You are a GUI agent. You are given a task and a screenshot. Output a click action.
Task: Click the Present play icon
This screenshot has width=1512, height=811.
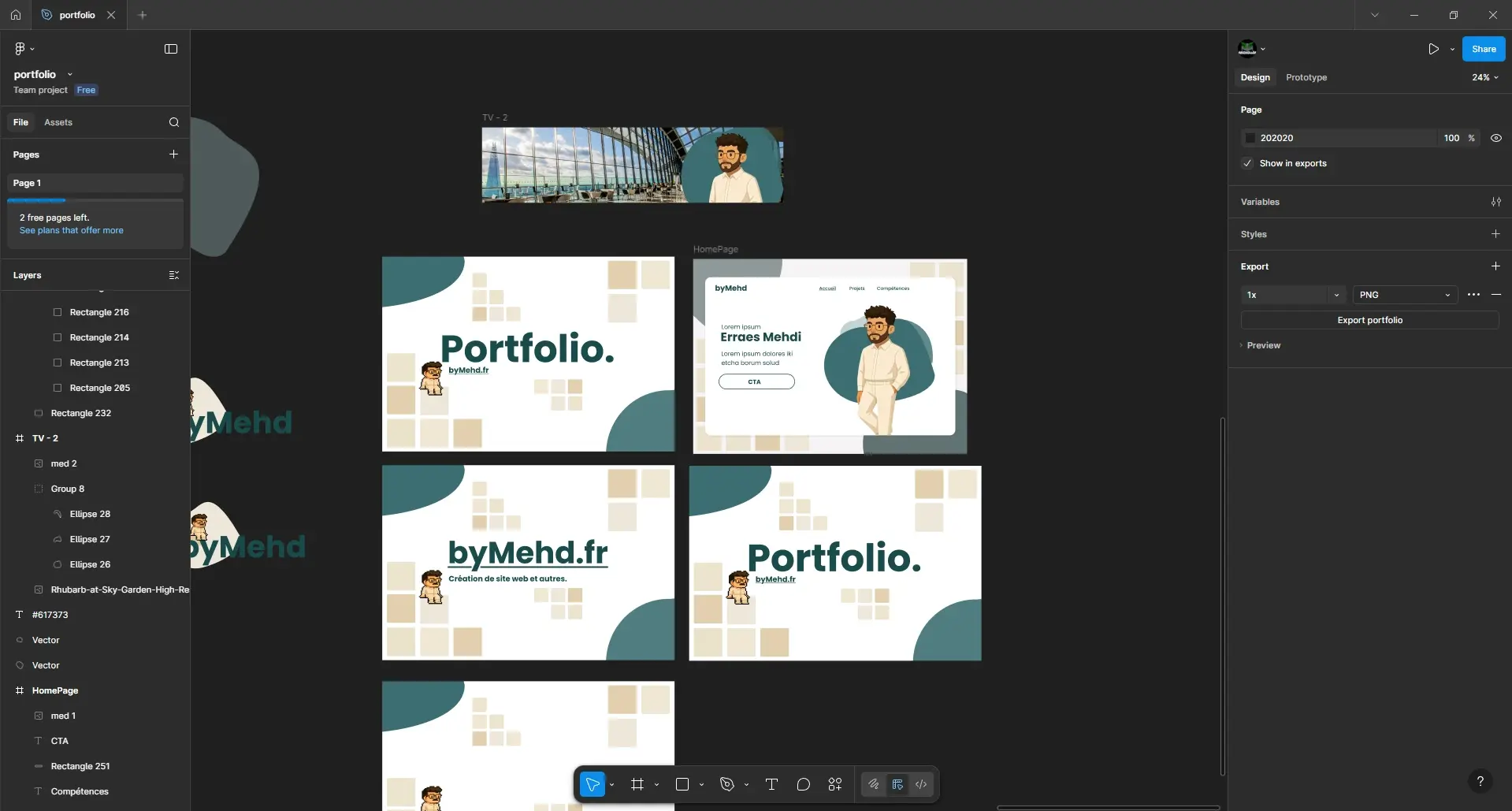click(1433, 49)
